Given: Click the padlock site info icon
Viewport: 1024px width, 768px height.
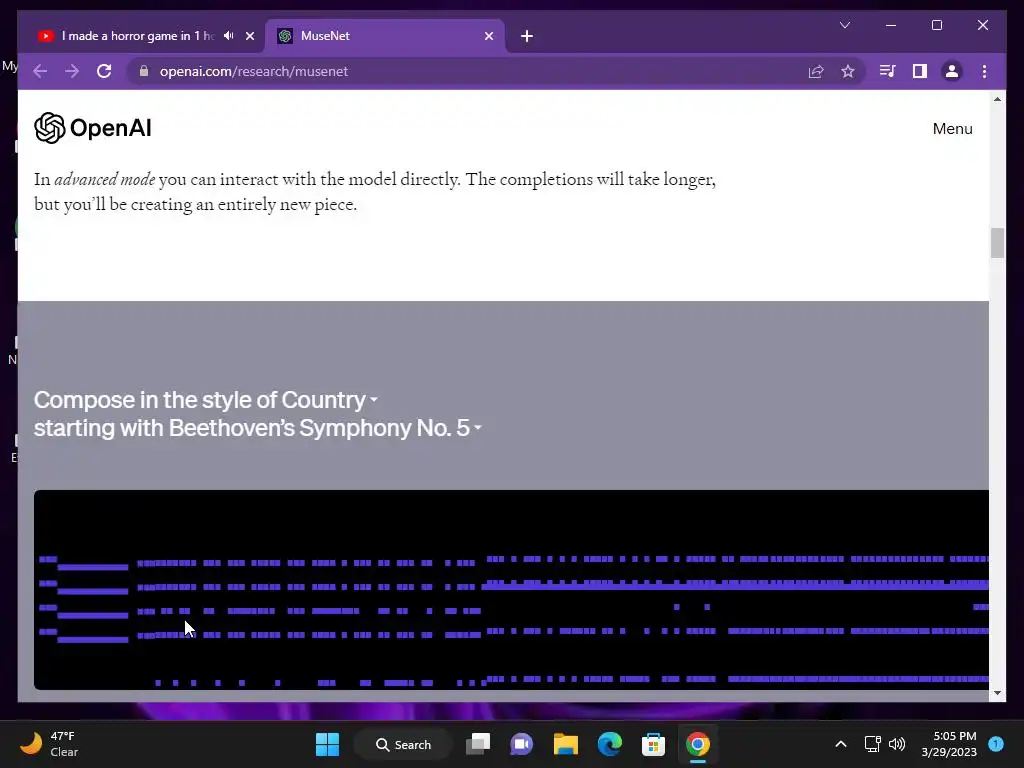Looking at the screenshot, I should pos(144,71).
